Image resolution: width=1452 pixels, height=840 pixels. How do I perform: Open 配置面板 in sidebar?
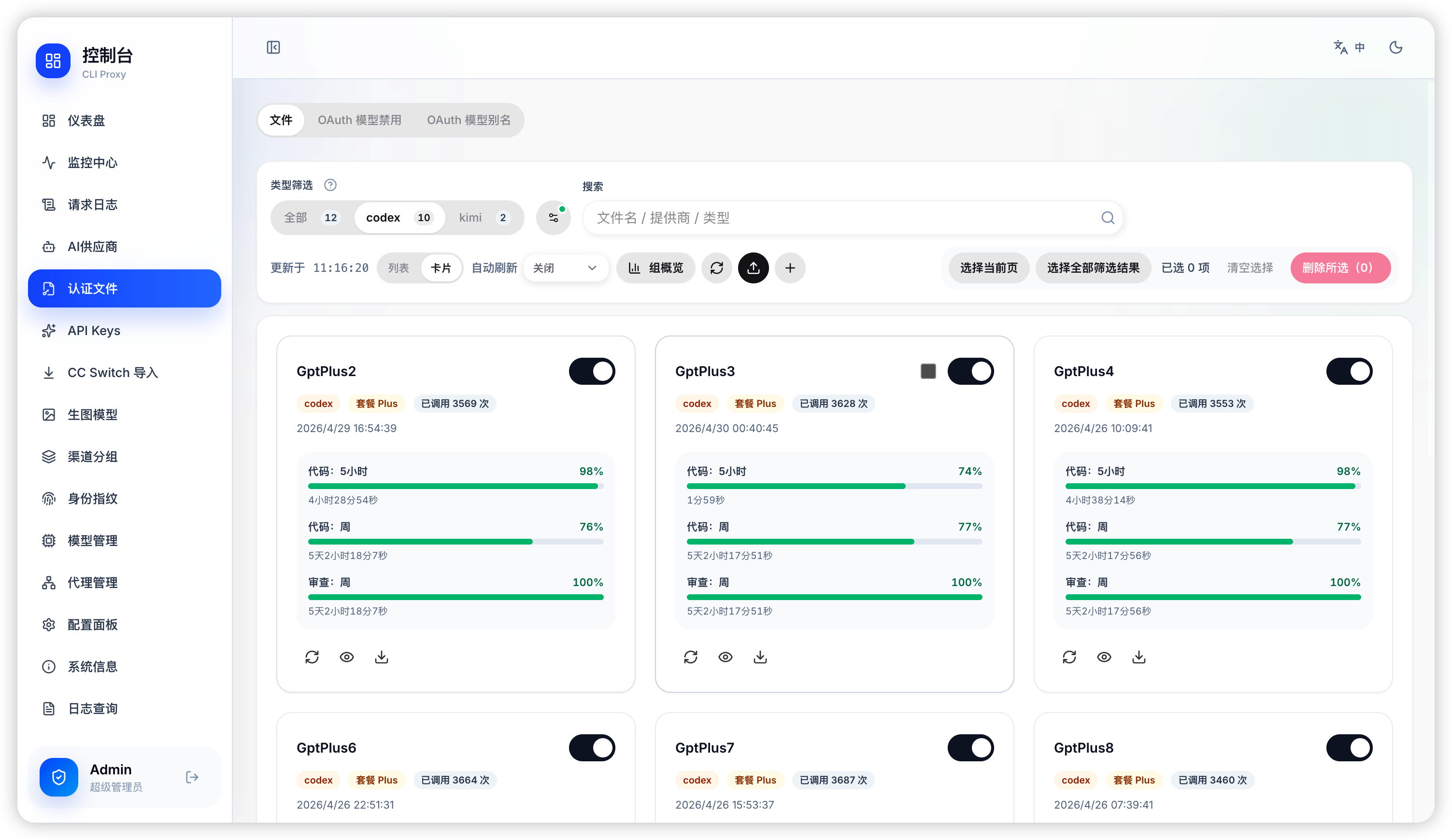click(x=125, y=625)
